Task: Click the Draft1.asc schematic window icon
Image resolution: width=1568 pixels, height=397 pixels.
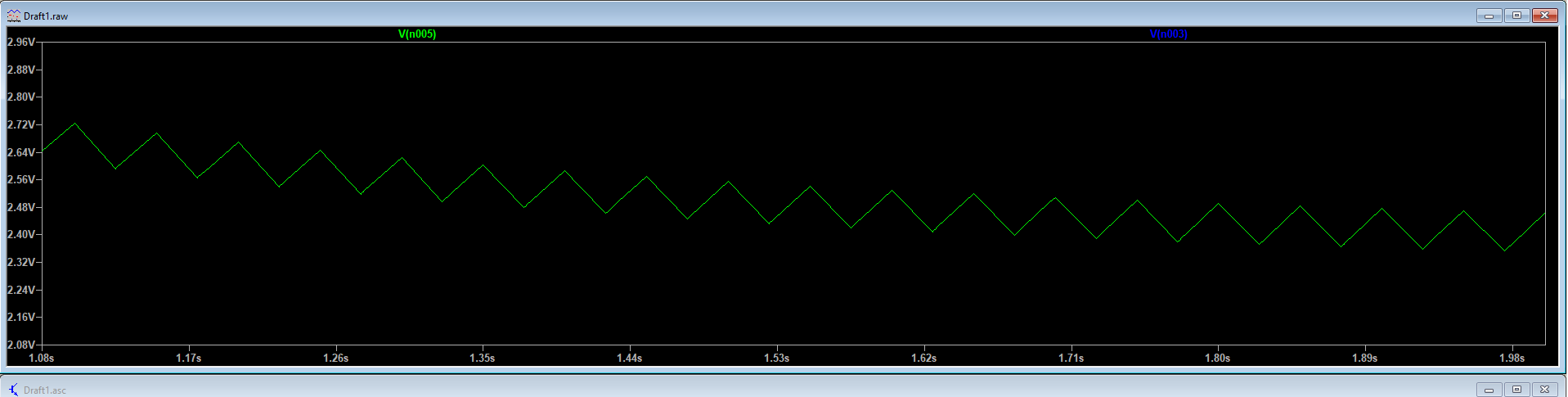Action: [x=13, y=390]
